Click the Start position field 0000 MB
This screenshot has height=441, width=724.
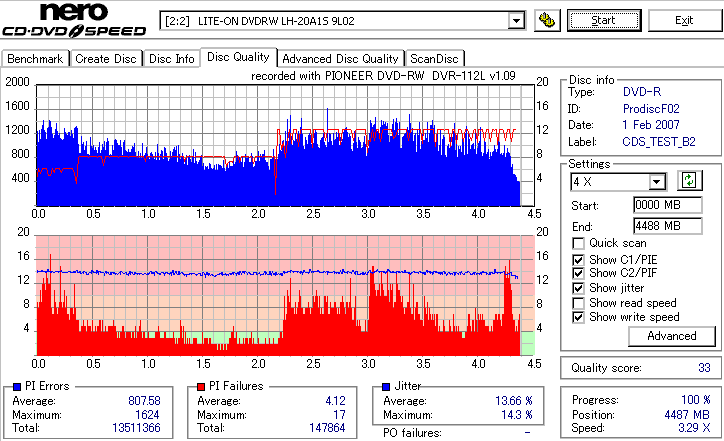668,205
